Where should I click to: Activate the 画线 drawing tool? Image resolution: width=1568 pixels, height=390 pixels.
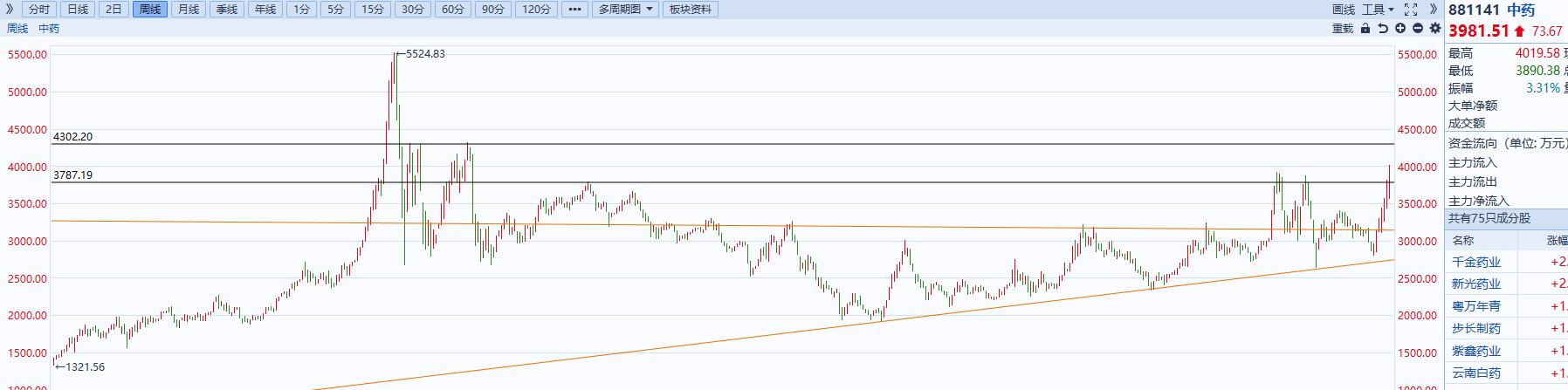(1344, 10)
